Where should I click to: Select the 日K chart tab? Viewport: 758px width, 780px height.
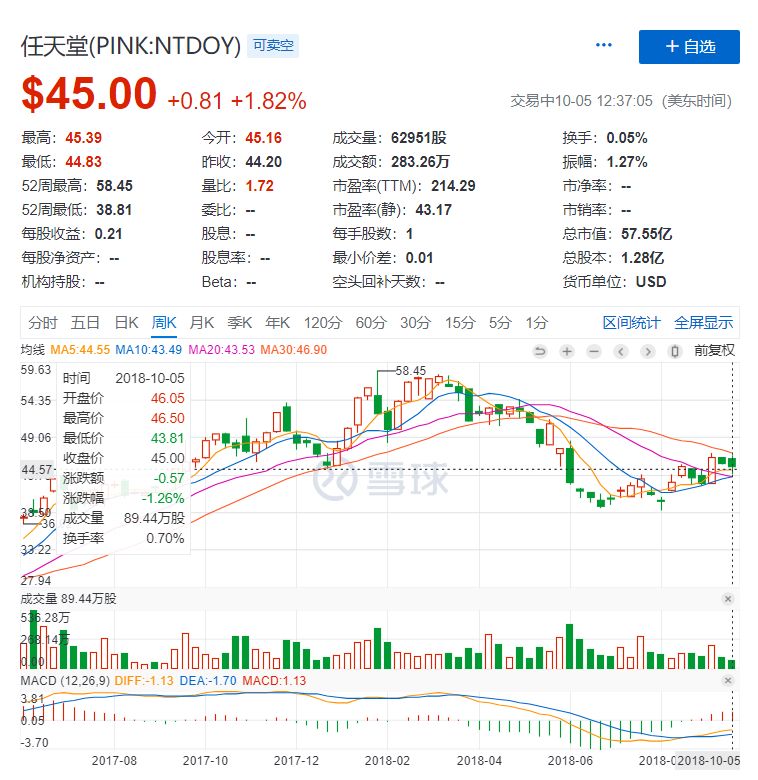point(126,323)
